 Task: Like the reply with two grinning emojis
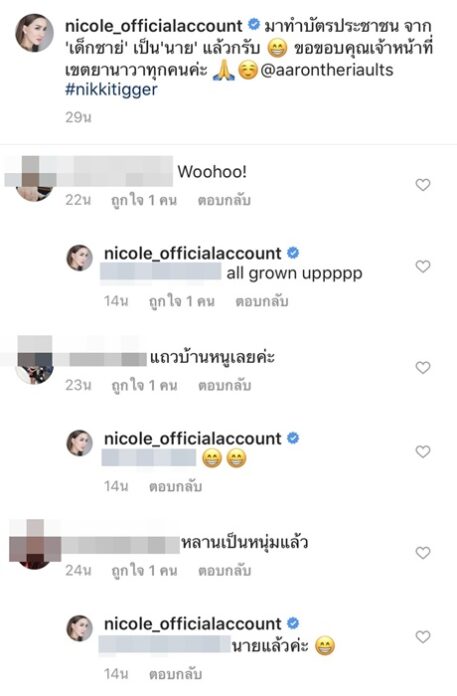pos(423,451)
